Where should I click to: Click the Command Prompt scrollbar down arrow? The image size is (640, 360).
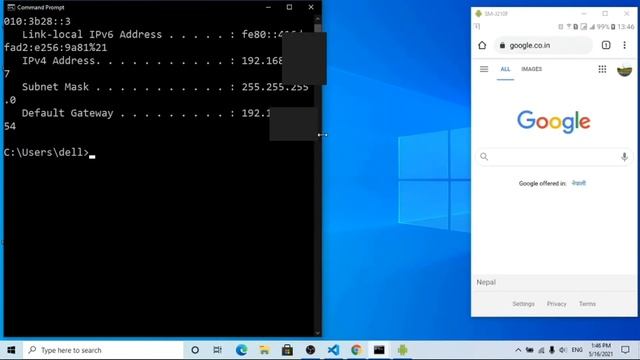pos(318,333)
